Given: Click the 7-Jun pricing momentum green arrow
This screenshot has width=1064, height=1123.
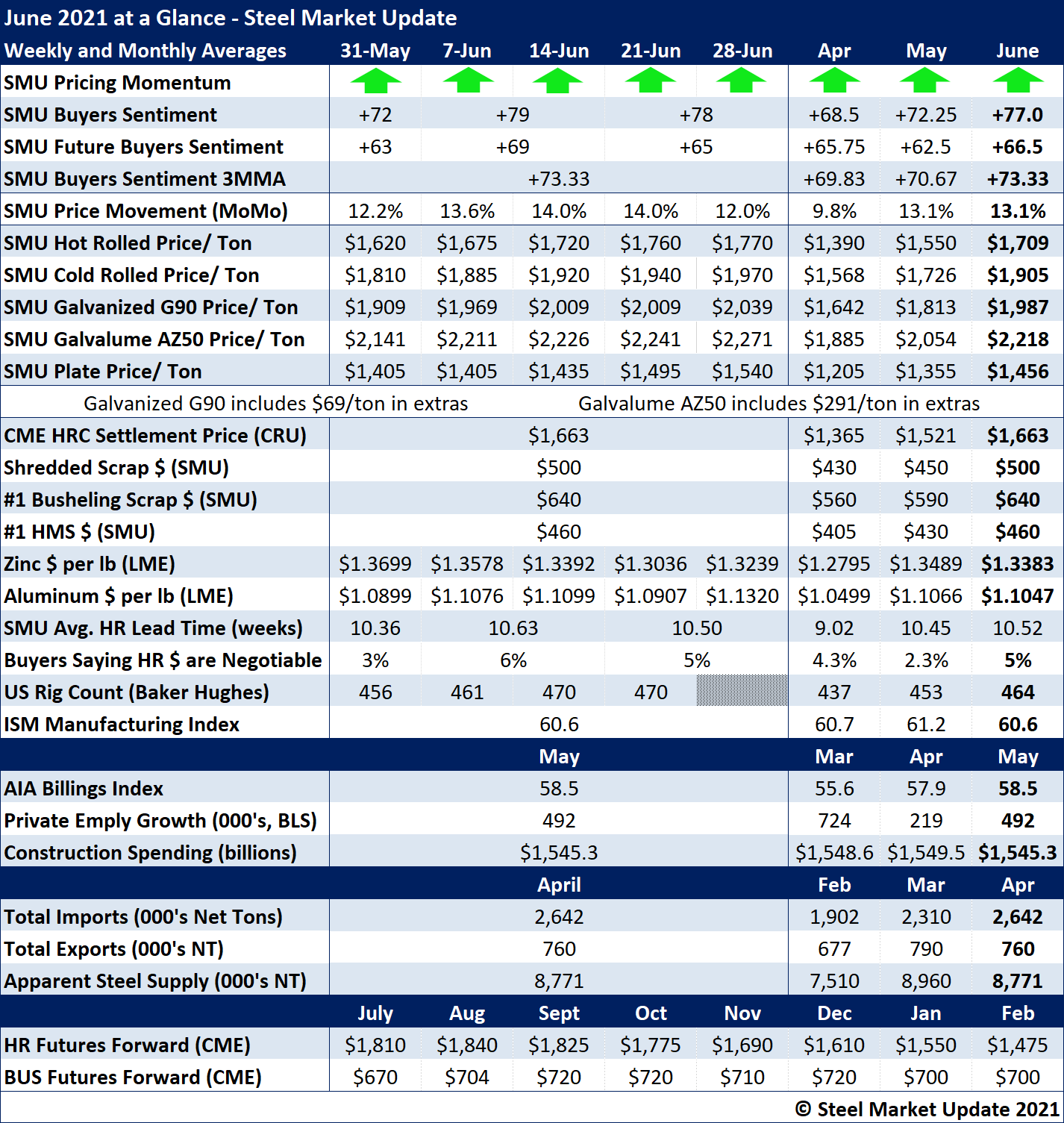Looking at the screenshot, I should pos(467,81).
